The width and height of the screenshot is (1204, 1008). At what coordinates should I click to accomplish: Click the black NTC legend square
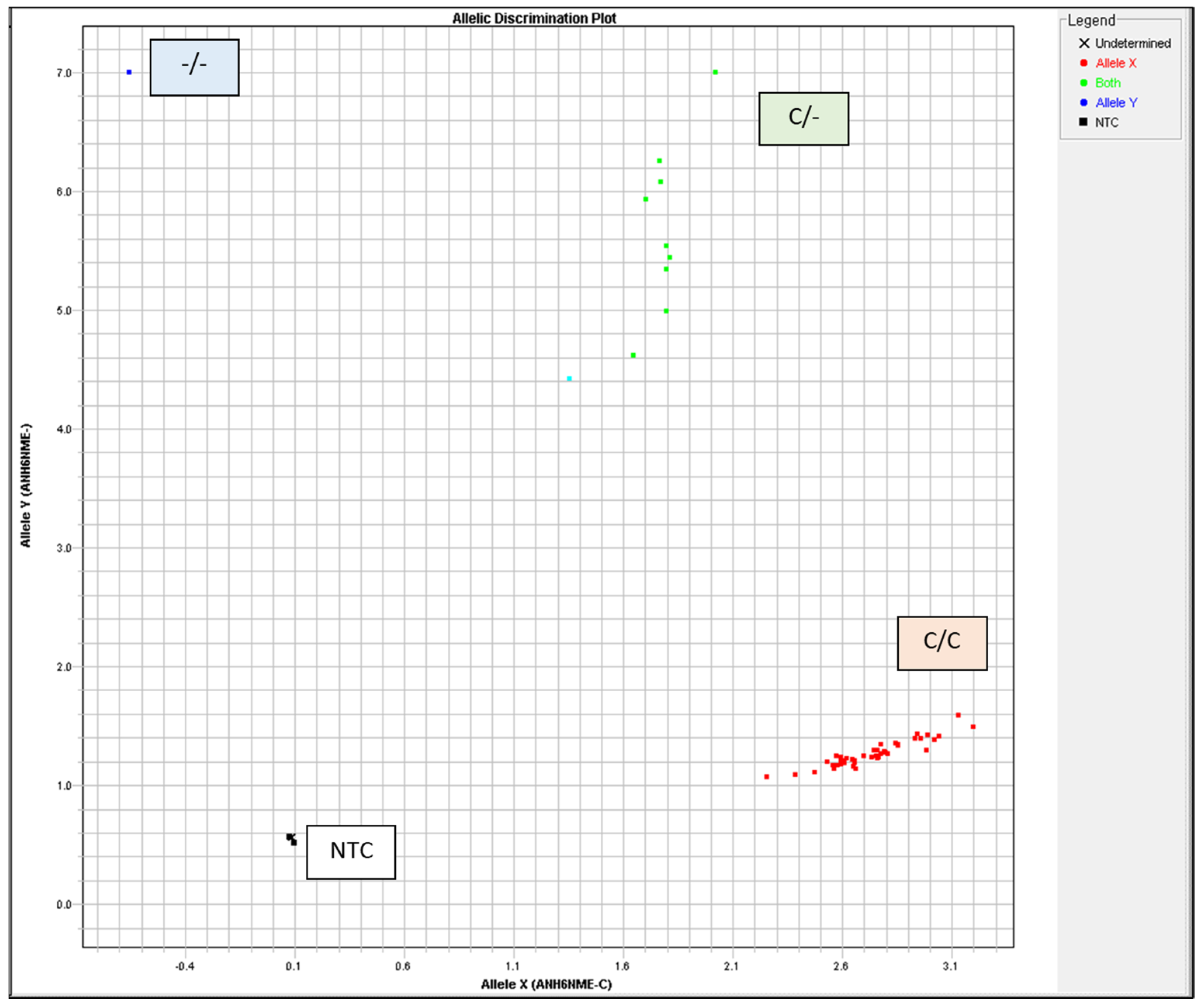tap(1083, 121)
